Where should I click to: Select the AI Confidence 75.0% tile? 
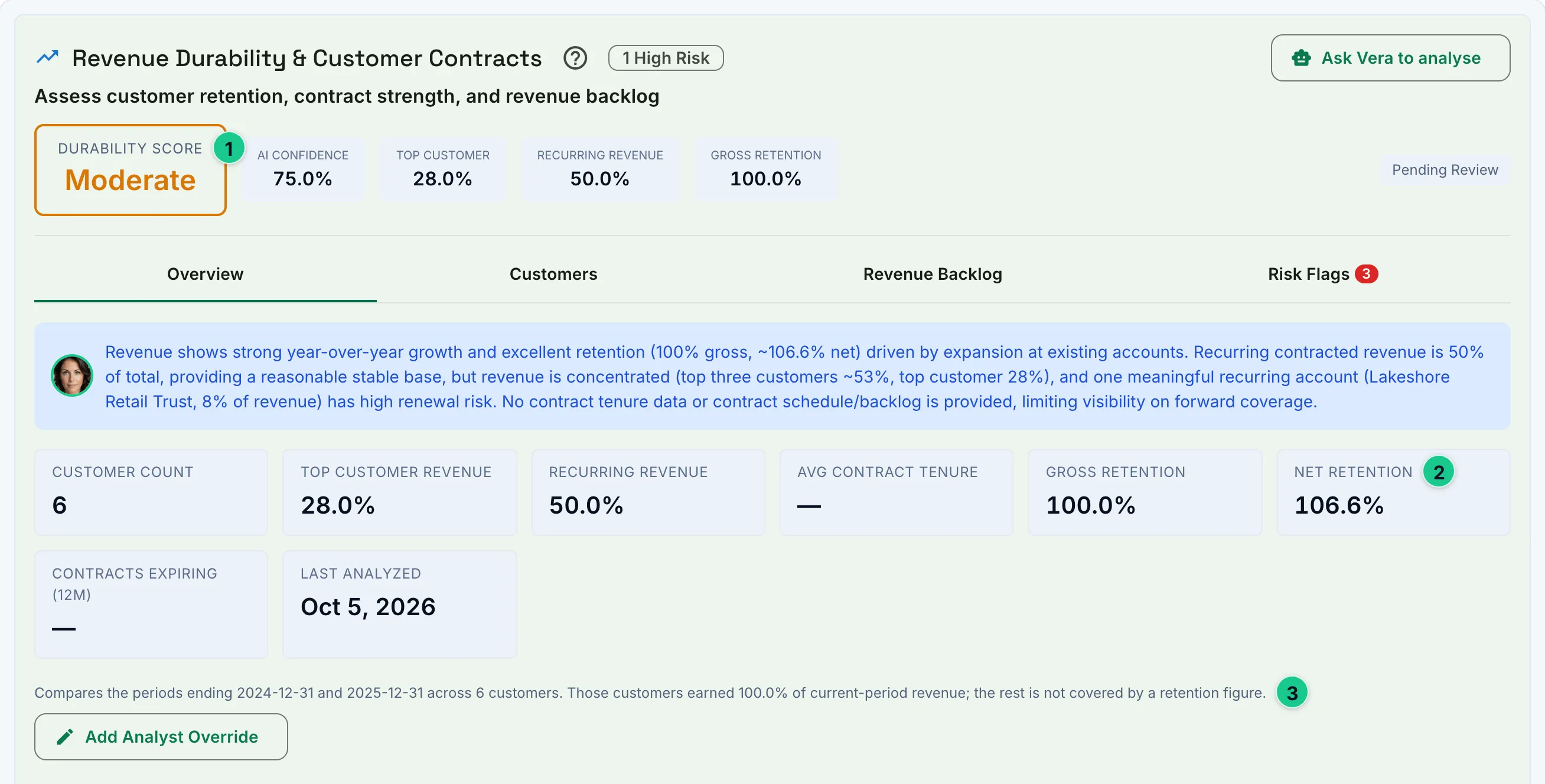302,168
